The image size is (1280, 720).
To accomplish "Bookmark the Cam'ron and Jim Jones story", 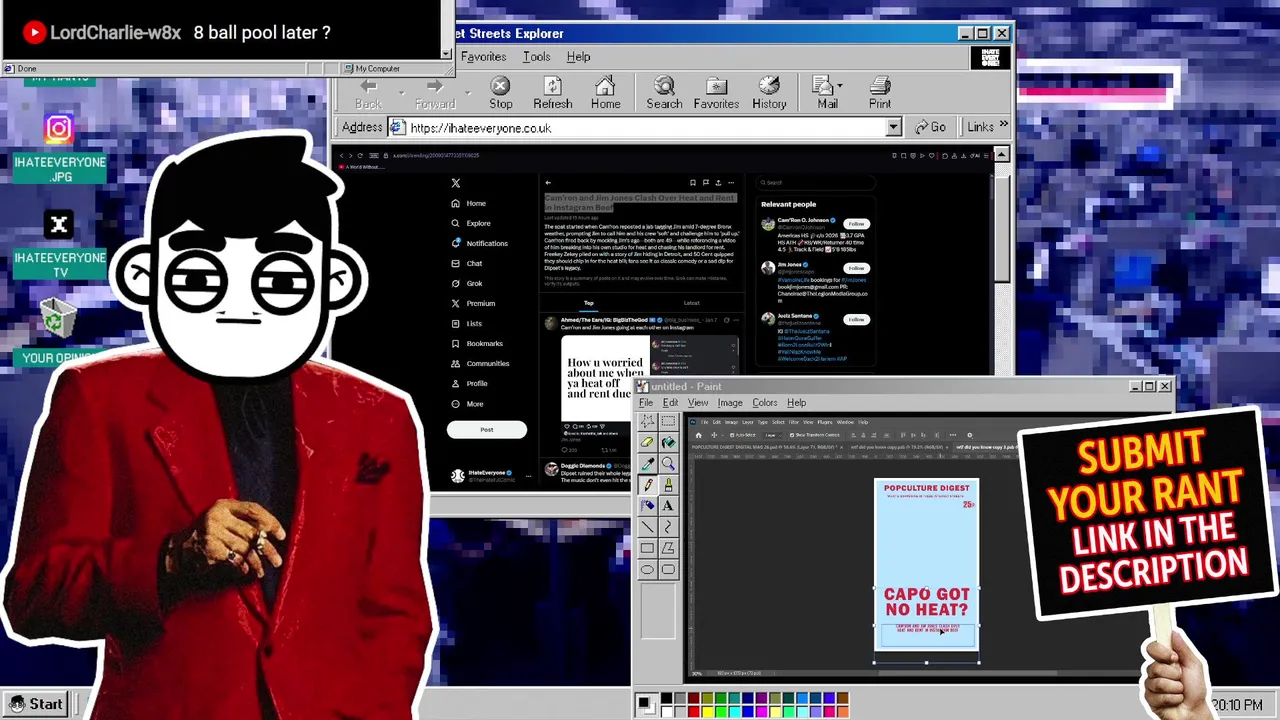I will [692, 183].
